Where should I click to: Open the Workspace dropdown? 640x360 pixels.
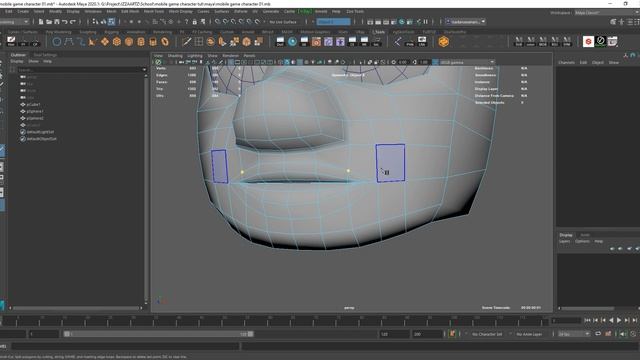pos(607,13)
